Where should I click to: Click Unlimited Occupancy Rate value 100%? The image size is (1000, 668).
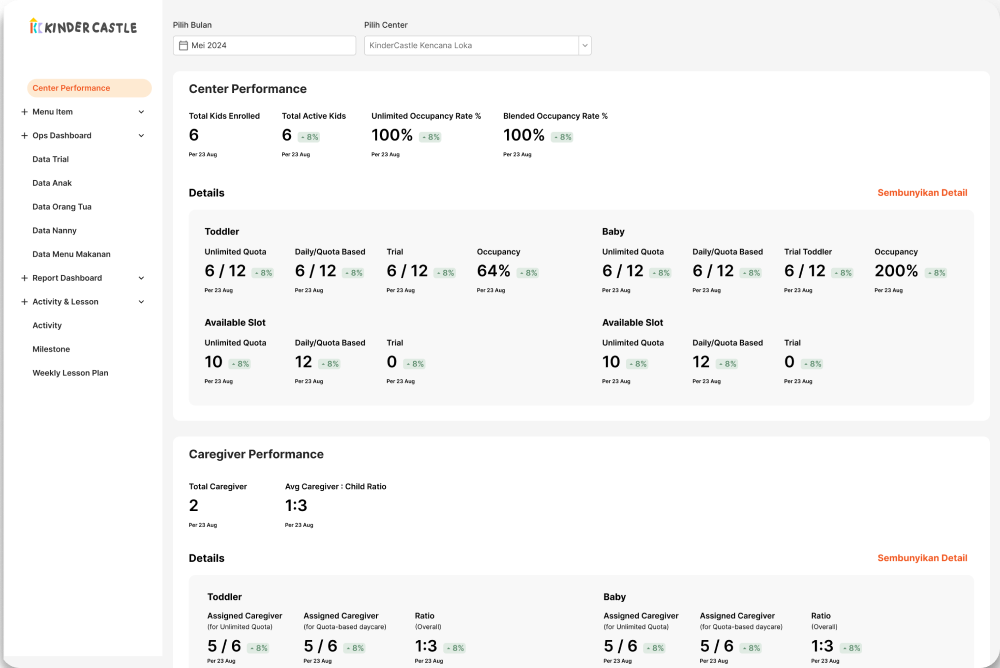392,135
